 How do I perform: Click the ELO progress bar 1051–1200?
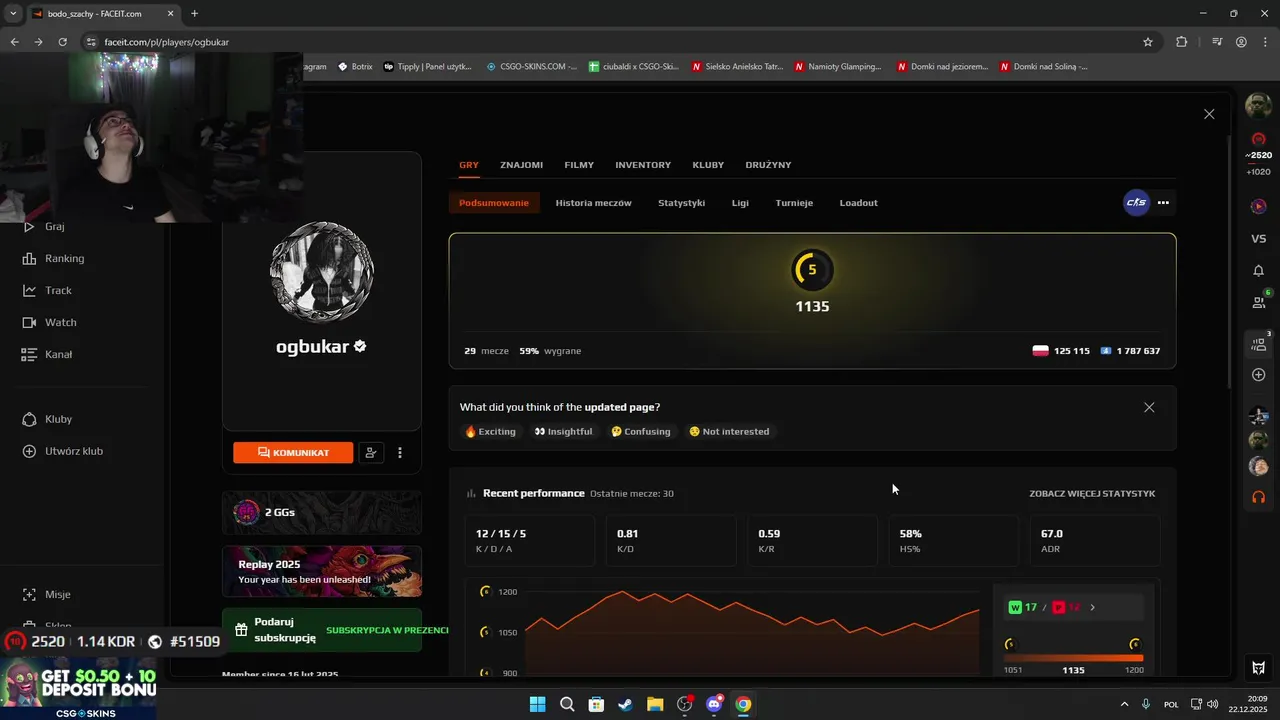click(x=1074, y=657)
